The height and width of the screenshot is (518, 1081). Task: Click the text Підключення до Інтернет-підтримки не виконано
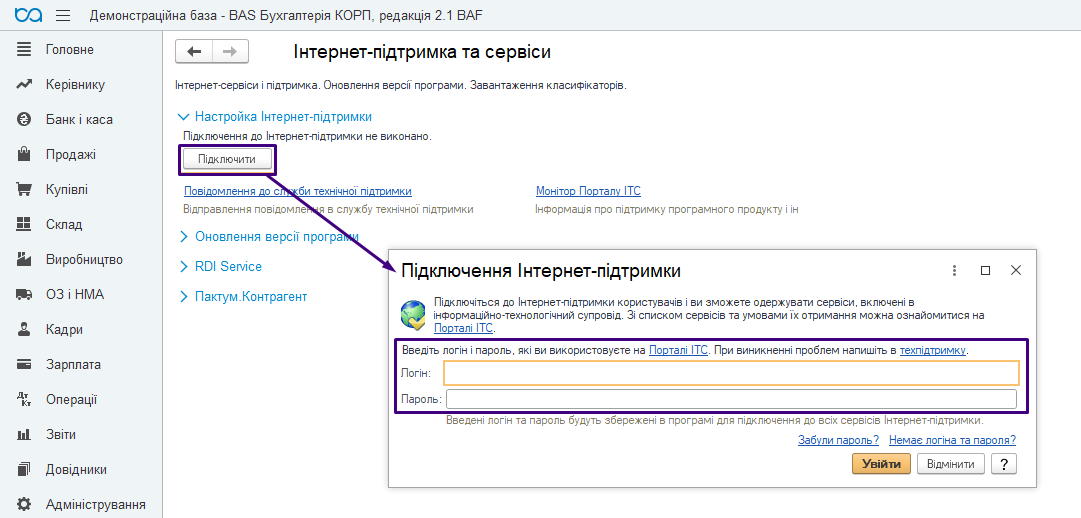pos(307,137)
